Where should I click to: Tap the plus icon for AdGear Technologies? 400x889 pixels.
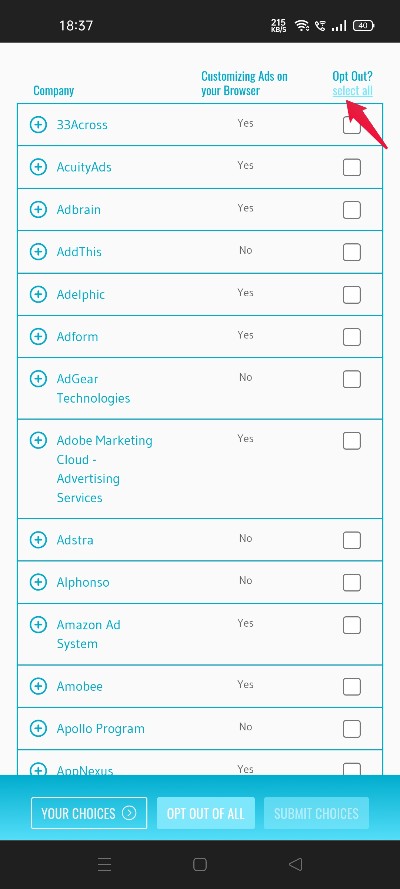pos(38,378)
